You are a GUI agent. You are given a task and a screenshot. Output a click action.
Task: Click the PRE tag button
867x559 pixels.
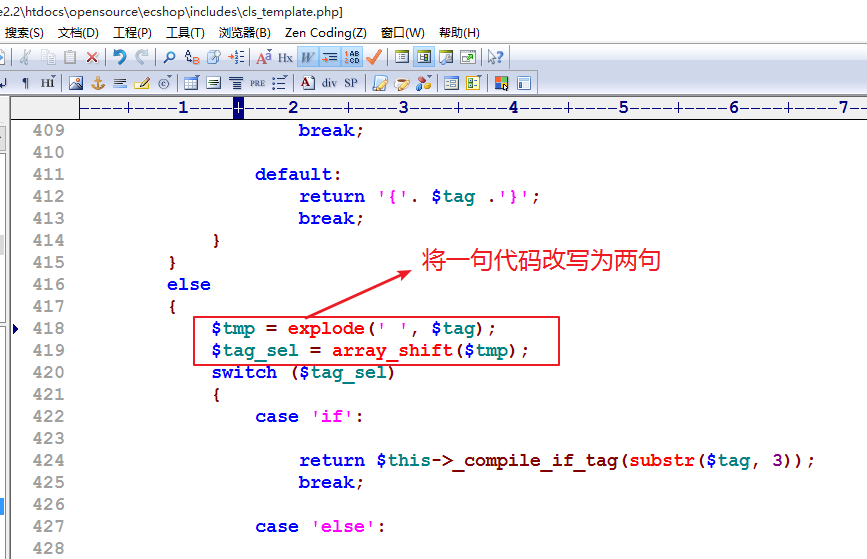tap(257, 83)
